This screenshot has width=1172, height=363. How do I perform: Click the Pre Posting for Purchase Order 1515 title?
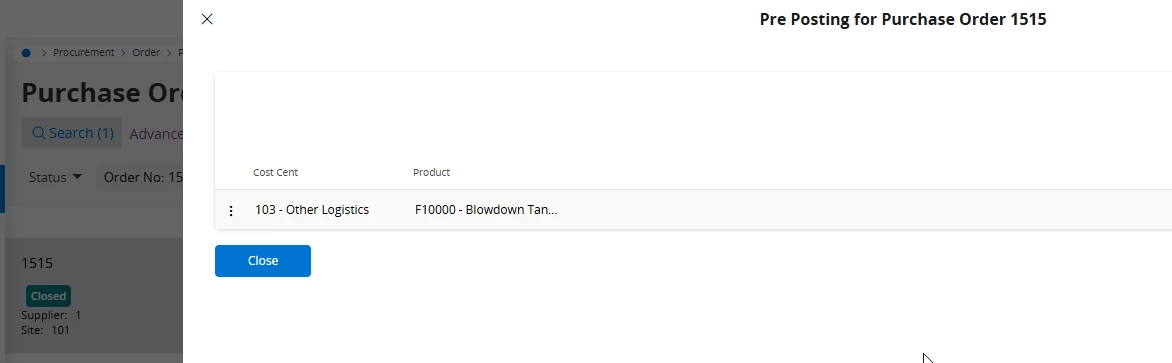(903, 19)
